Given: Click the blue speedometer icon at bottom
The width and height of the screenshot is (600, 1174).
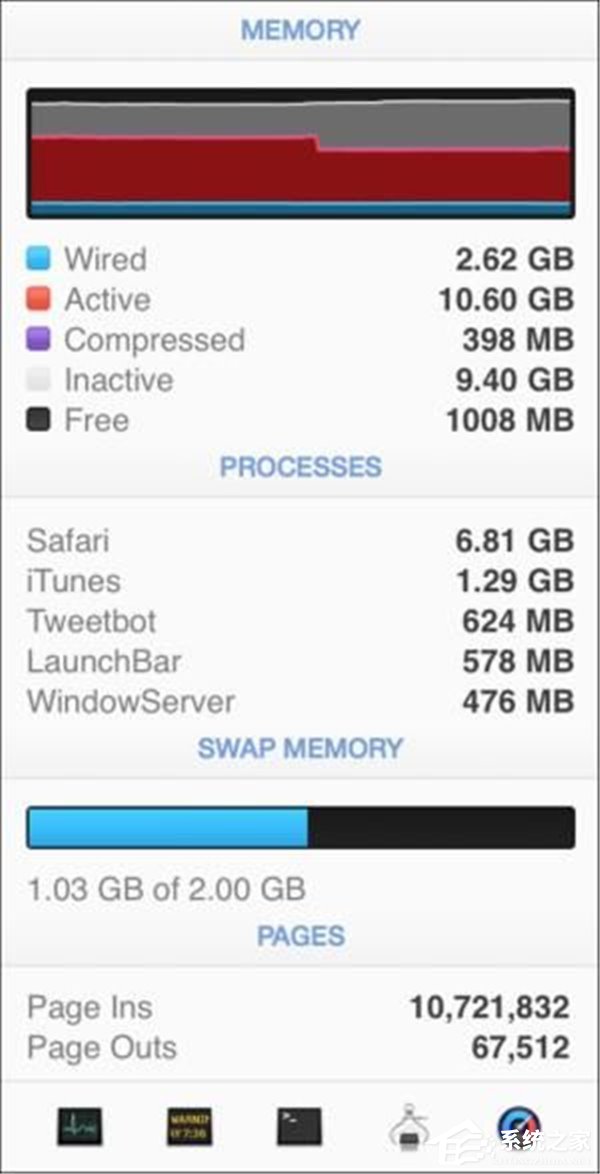Looking at the screenshot, I should pyautogui.click(x=520, y=1127).
